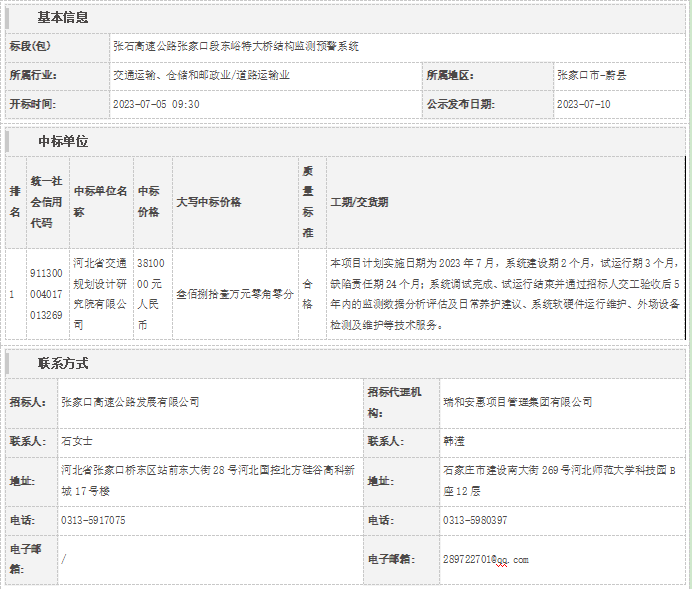Click winning bidder 河北省交通规划设计研究院有限公司
This screenshot has height=589, width=692.
coord(100,295)
